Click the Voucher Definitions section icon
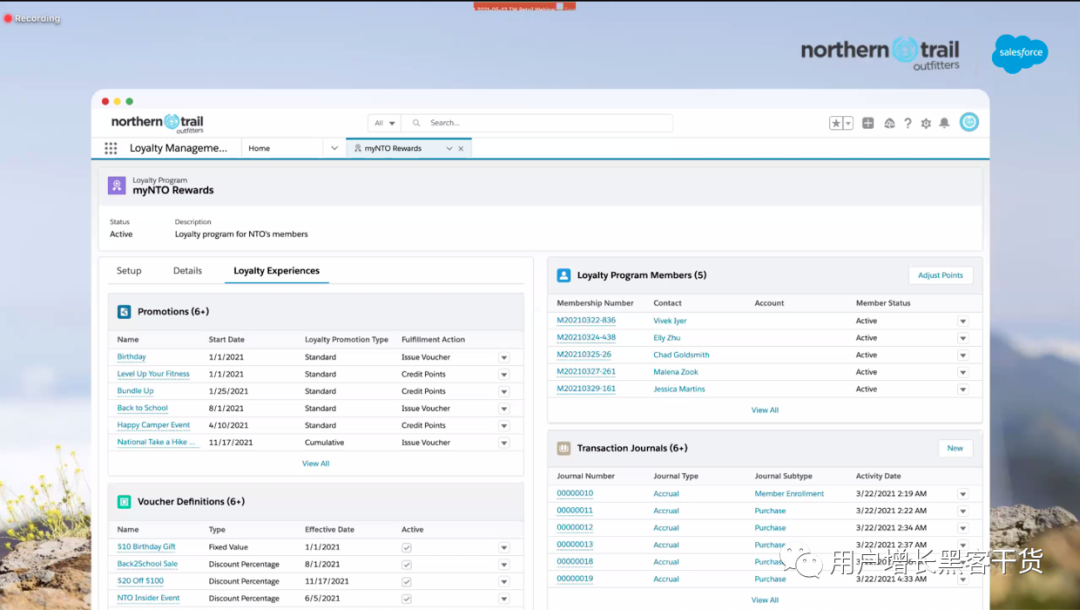The width and height of the screenshot is (1080, 610). (124, 502)
